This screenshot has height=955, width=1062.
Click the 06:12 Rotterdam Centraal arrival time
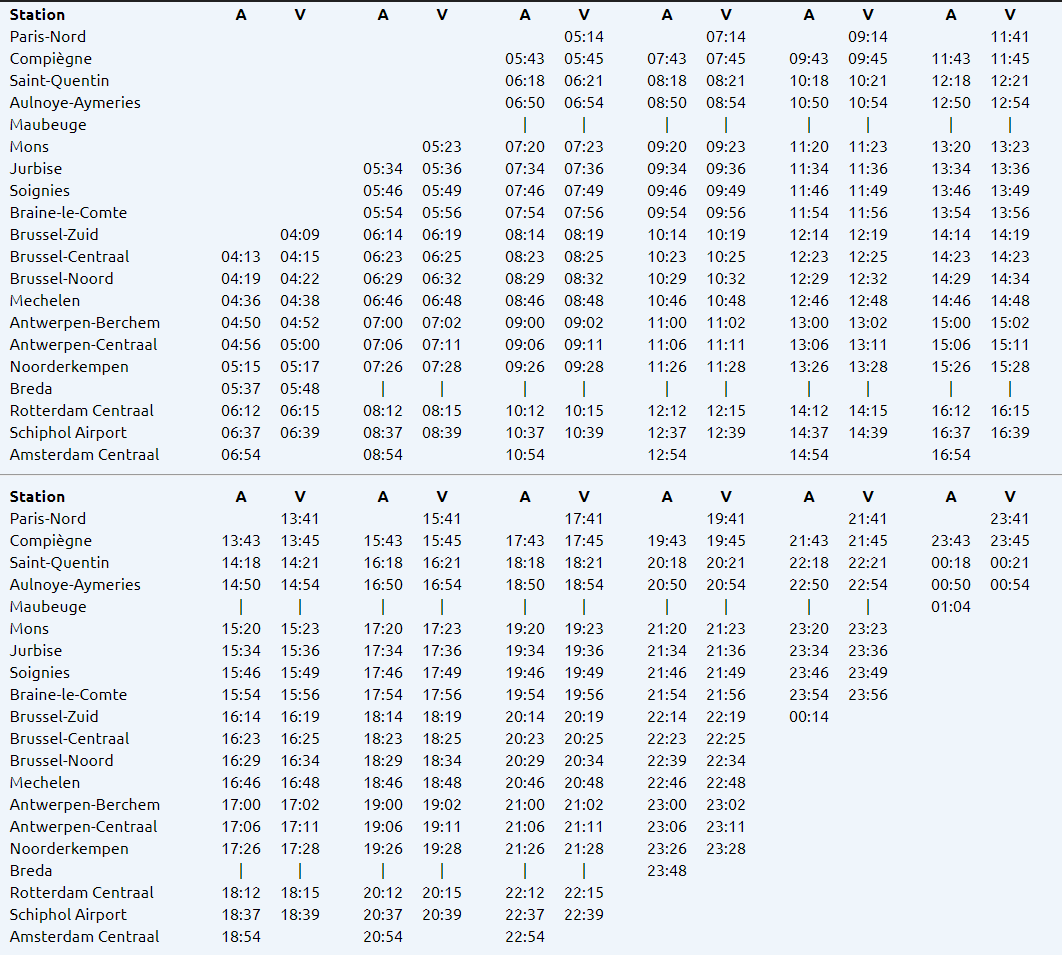241,411
